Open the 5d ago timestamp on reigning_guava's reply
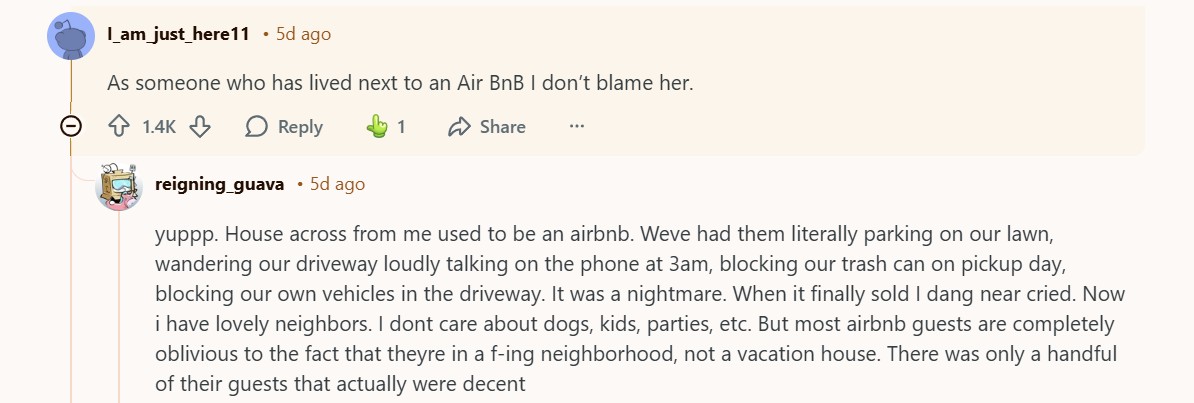Image resolution: width=1194 pixels, height=403 pixels. point(337,184)
